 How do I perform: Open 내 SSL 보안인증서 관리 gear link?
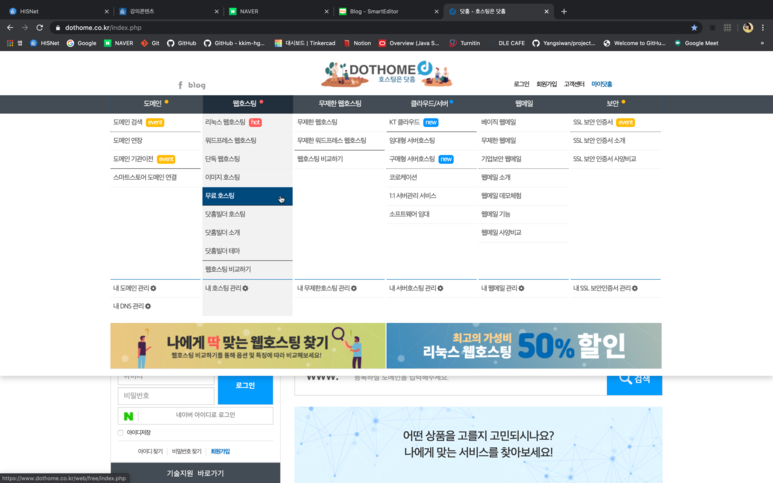605,288
